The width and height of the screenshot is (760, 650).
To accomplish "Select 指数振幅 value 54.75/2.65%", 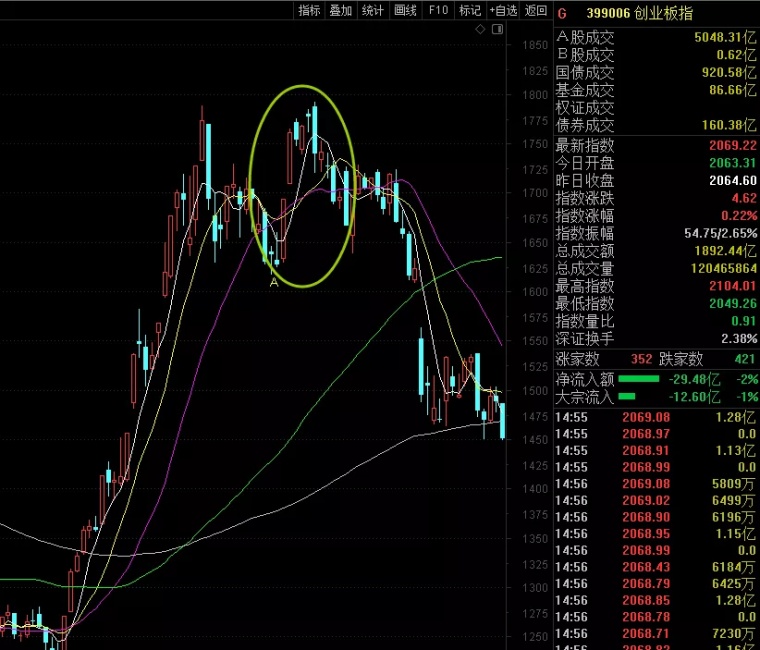I will click(720, 233).
